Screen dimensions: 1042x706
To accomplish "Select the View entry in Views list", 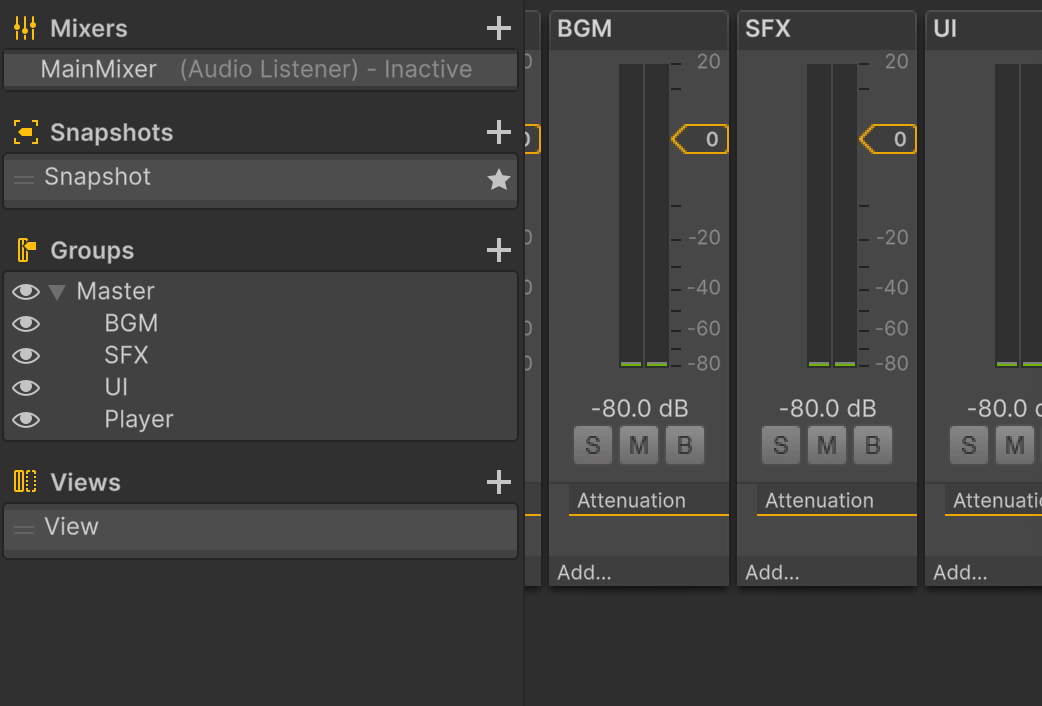I will [72, 526].
